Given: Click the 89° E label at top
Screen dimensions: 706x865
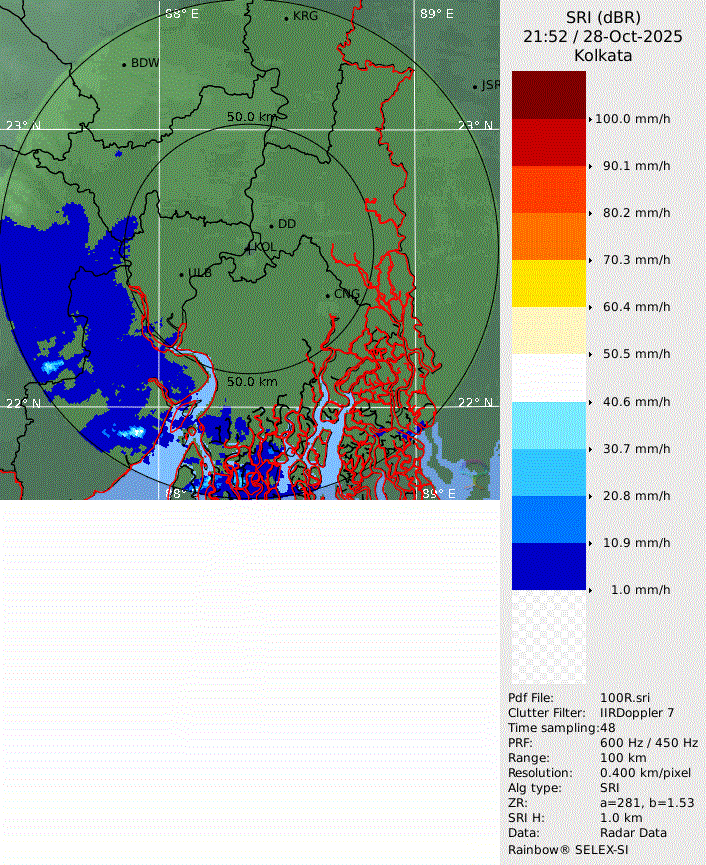Looking at the screenshot, I should tap(436, 14).
